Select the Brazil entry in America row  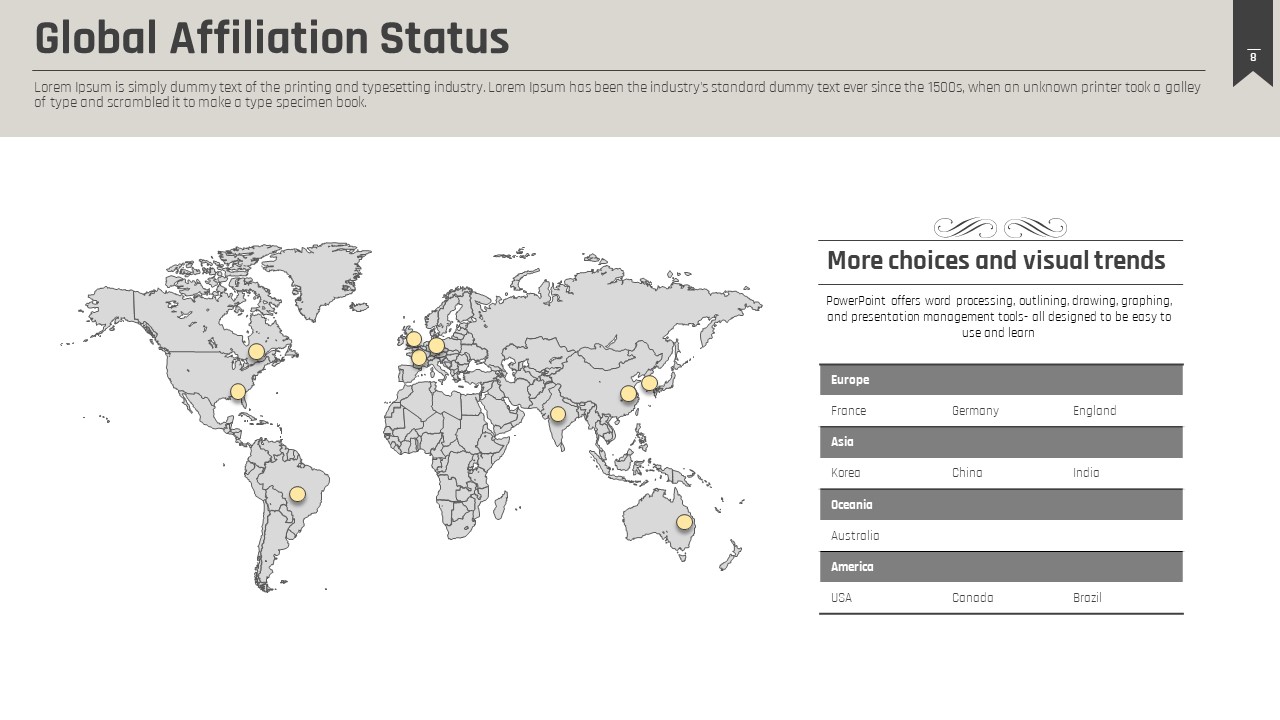click(1087, 598)
